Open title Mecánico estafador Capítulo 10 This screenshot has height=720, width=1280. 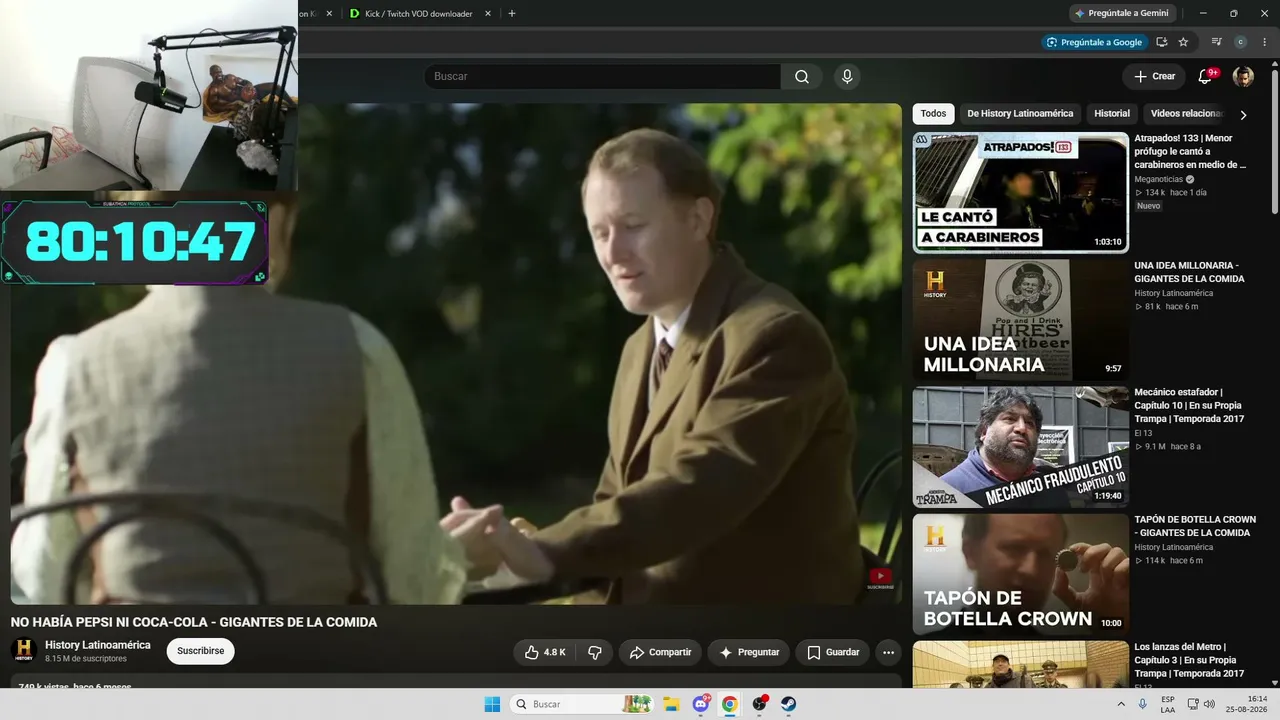1189,406
